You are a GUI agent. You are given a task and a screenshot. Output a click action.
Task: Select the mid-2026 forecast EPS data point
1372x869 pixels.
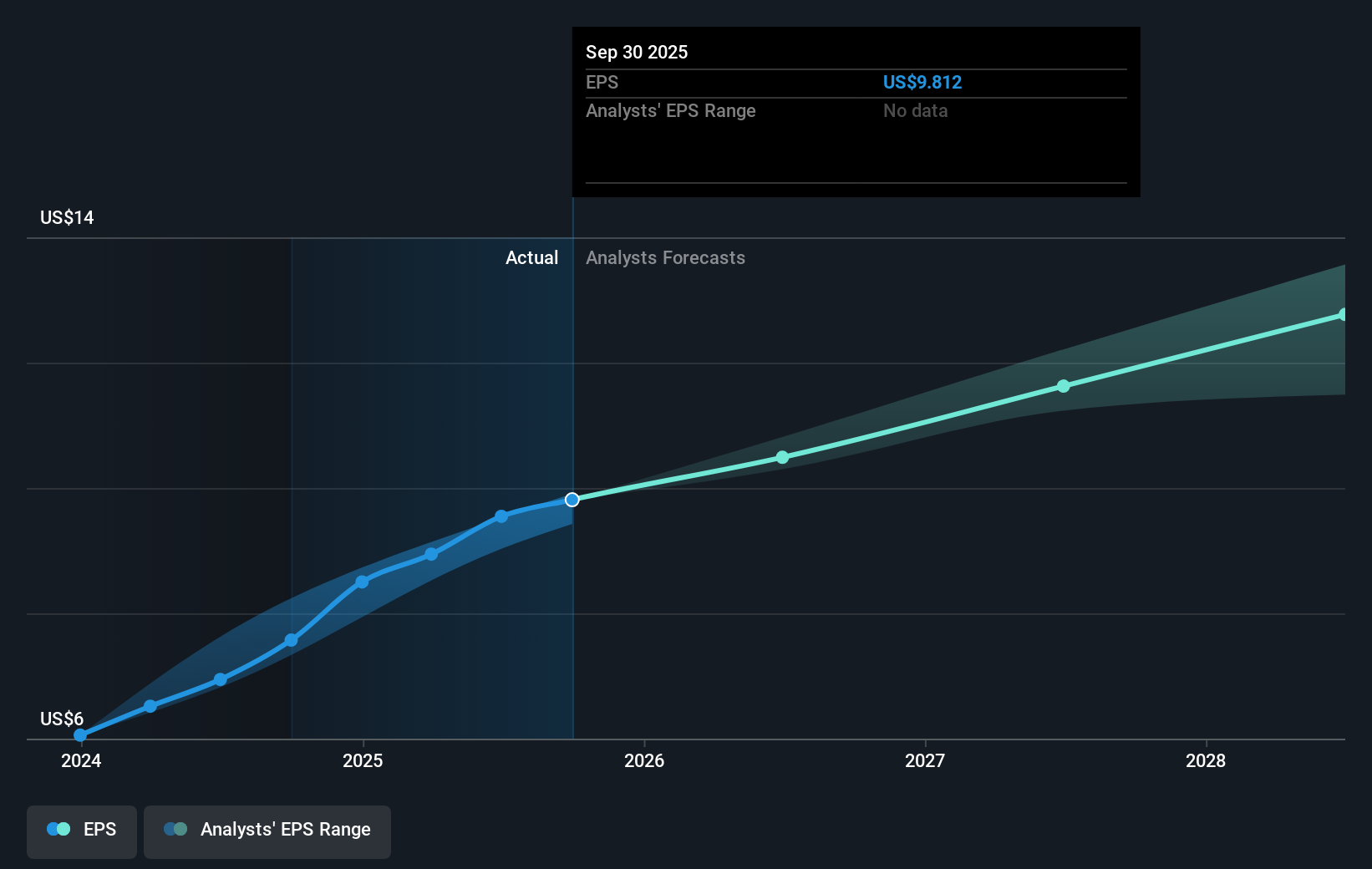(x=782, y=457)
